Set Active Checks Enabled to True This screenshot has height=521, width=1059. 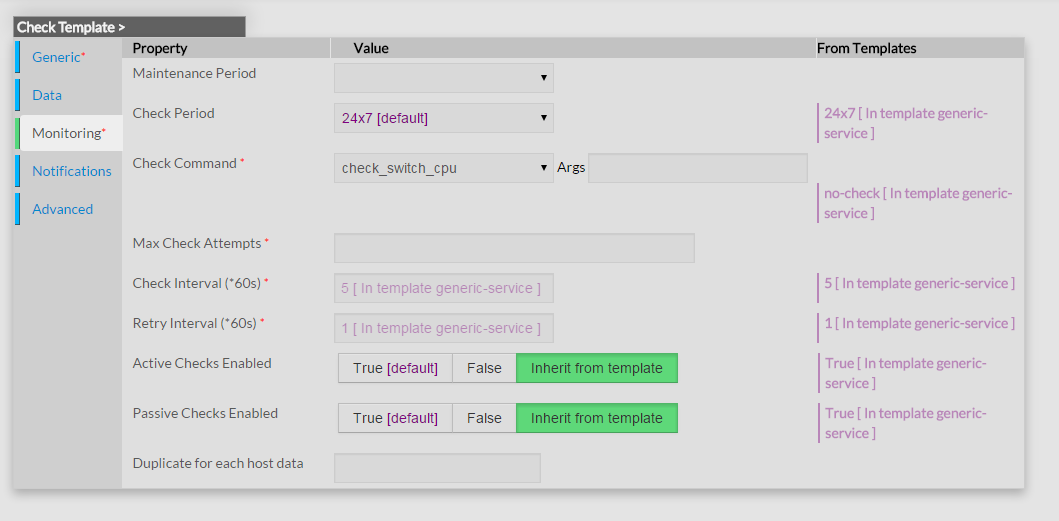coord(395,368)
